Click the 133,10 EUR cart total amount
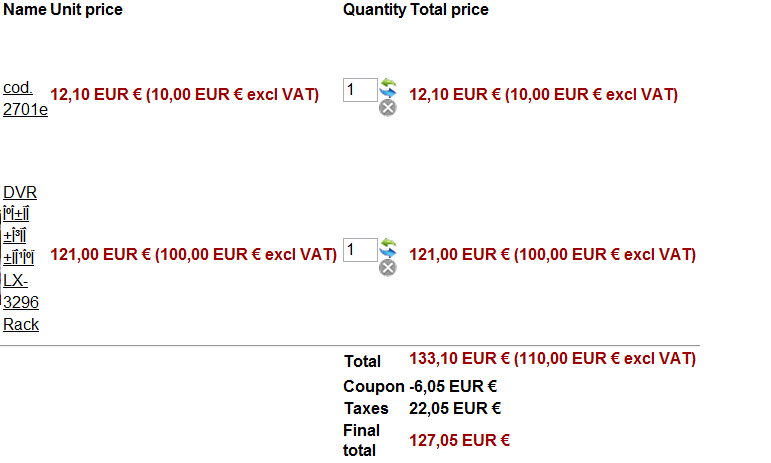 pyautogui.click(x=552, y=358)
